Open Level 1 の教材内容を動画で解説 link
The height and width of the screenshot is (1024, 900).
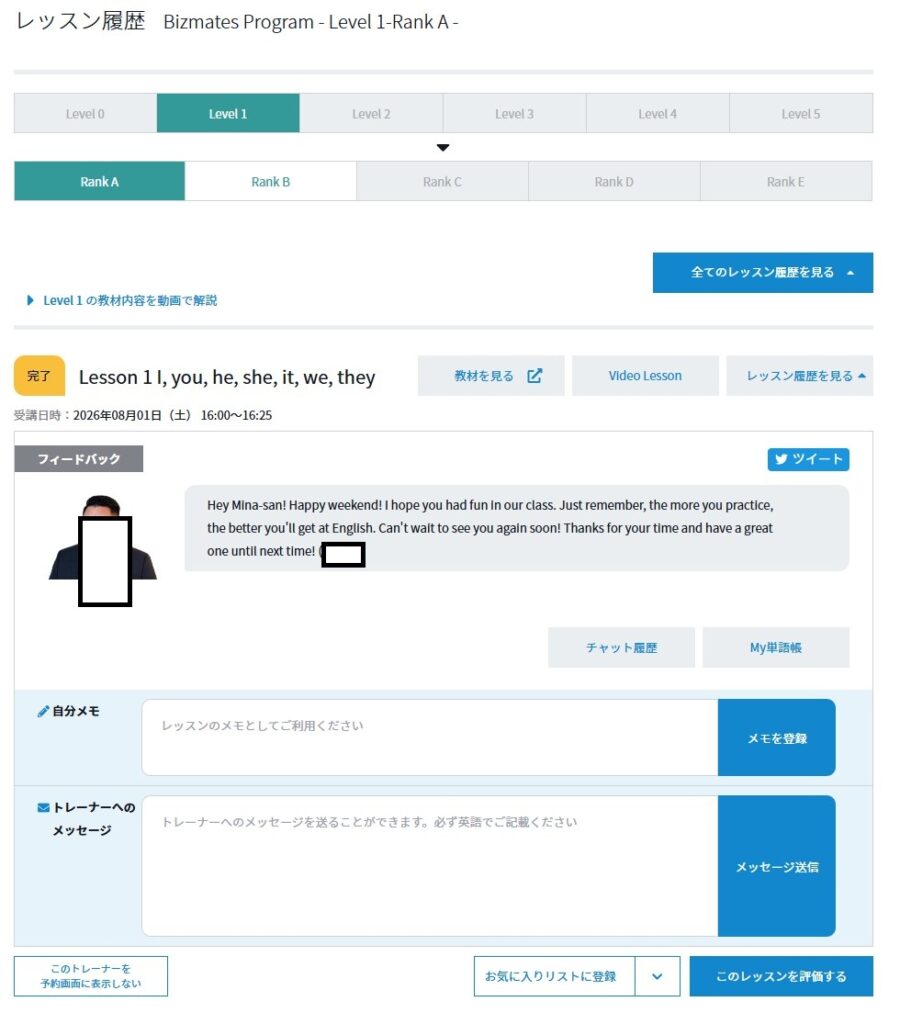[x=122, y=300]
